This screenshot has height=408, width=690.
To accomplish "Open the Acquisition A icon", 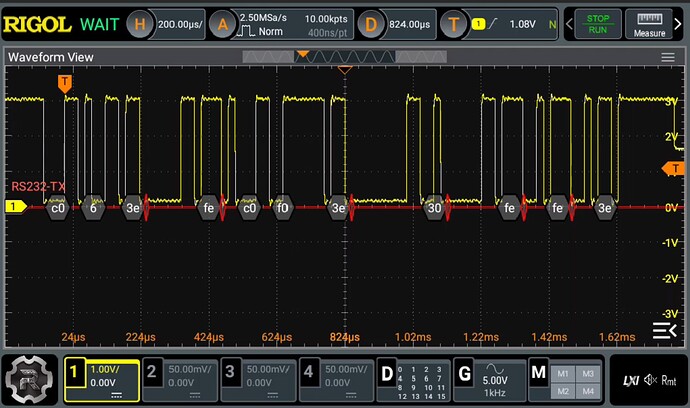I will 223,24.
